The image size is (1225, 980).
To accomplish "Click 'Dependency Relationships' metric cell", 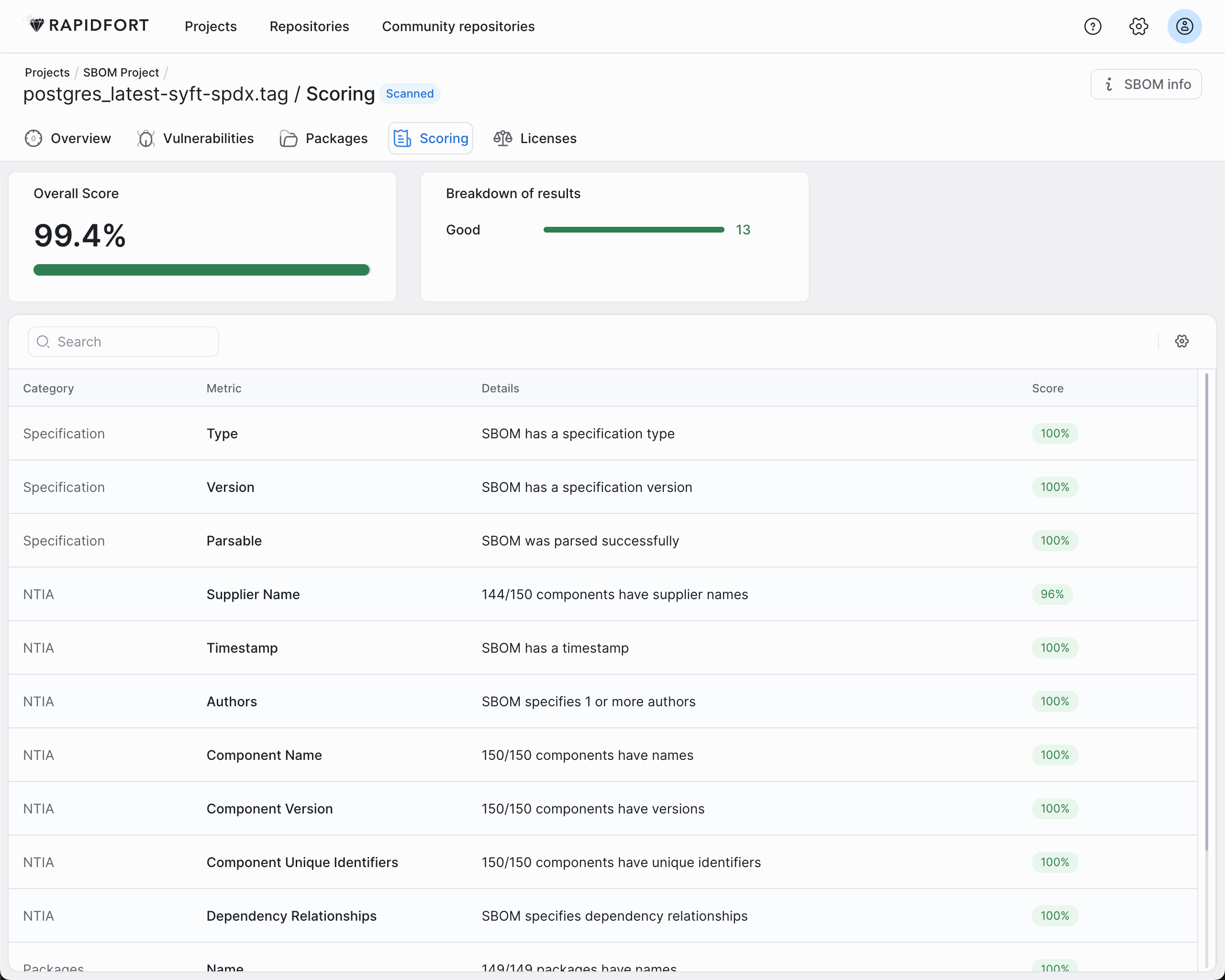I will [291, 916].
